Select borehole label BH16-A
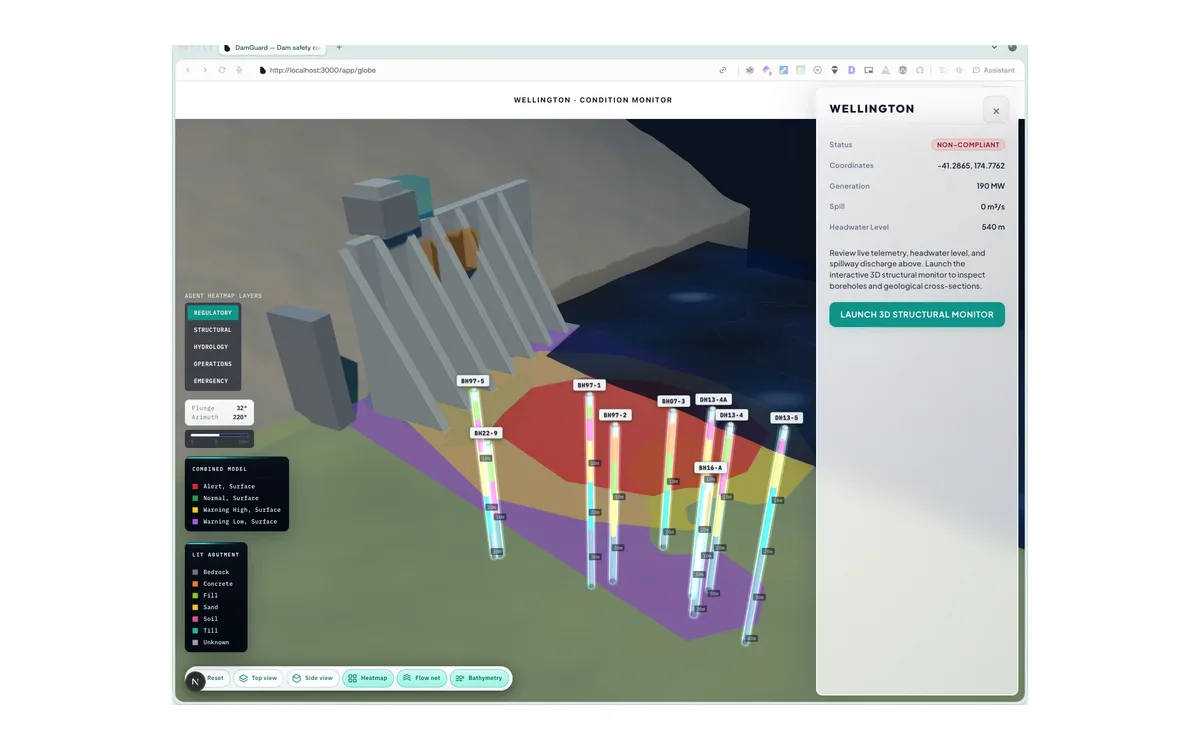The height and width of the screenshot is (750, 1200). coord(710,468)
